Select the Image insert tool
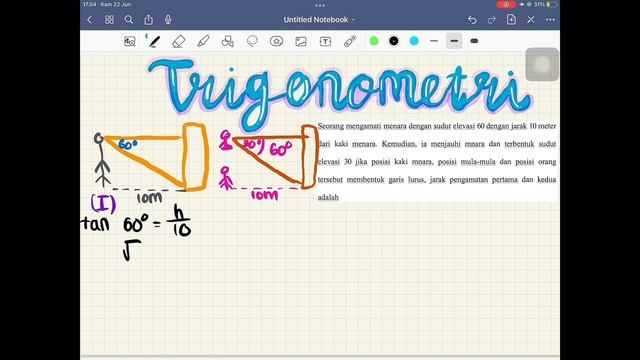The height and width of the screenshot is (360, 640). (301, 41)
